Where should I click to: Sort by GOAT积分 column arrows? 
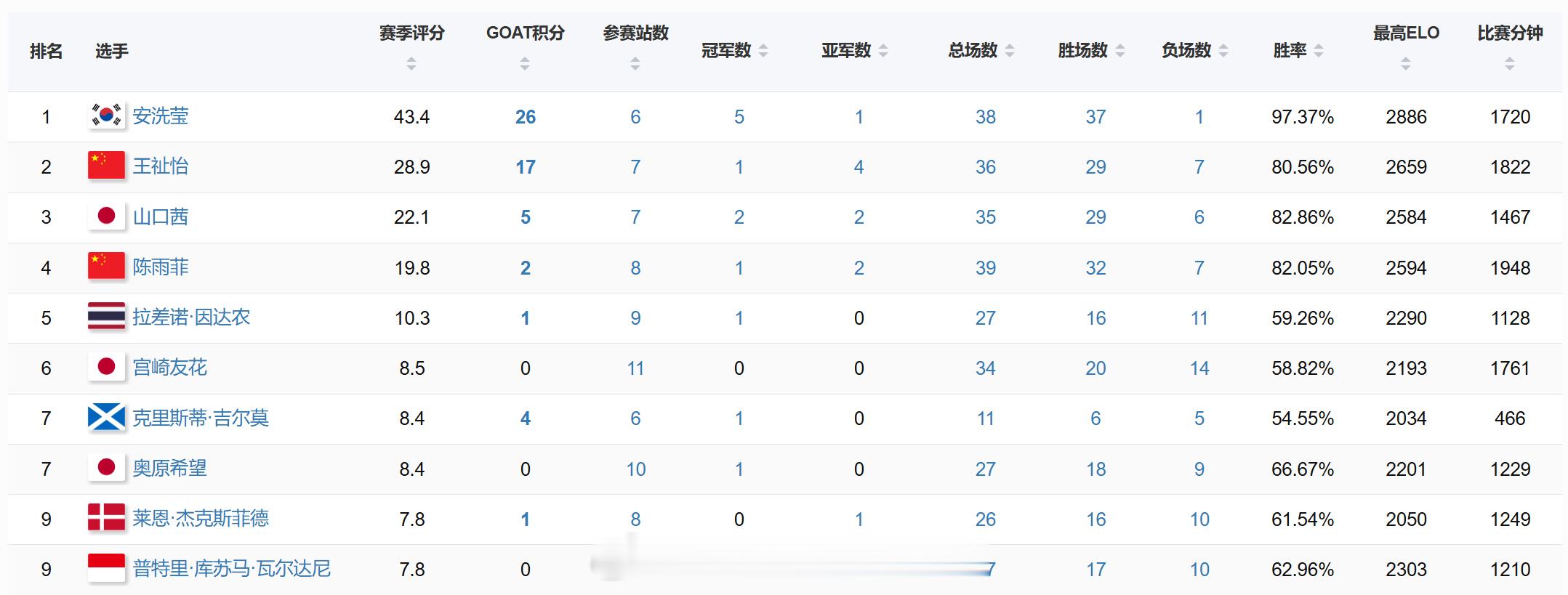tap(525, 65)
